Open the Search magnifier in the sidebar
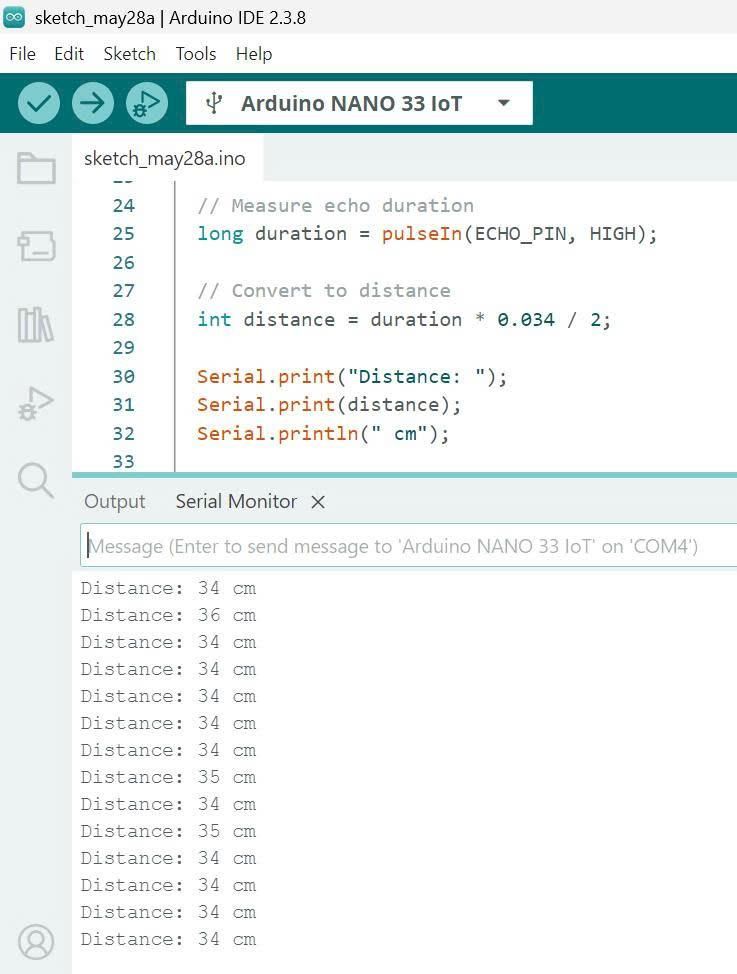This screenshot has width=737, height=974. [35, 480]
